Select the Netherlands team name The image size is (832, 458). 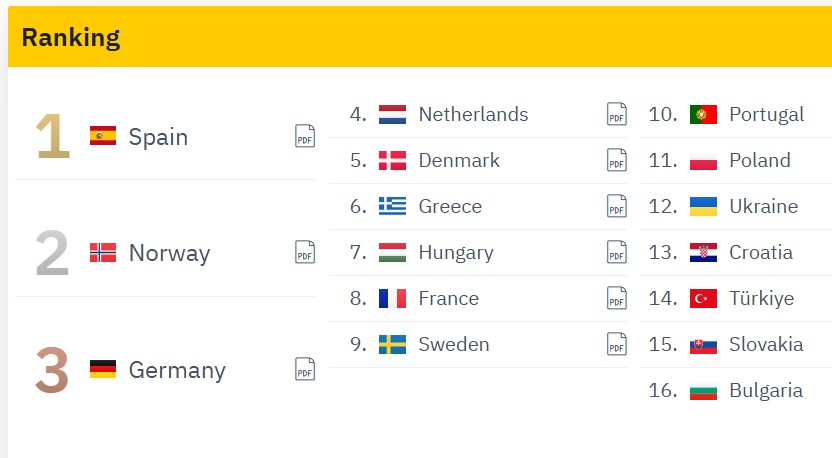473,114
